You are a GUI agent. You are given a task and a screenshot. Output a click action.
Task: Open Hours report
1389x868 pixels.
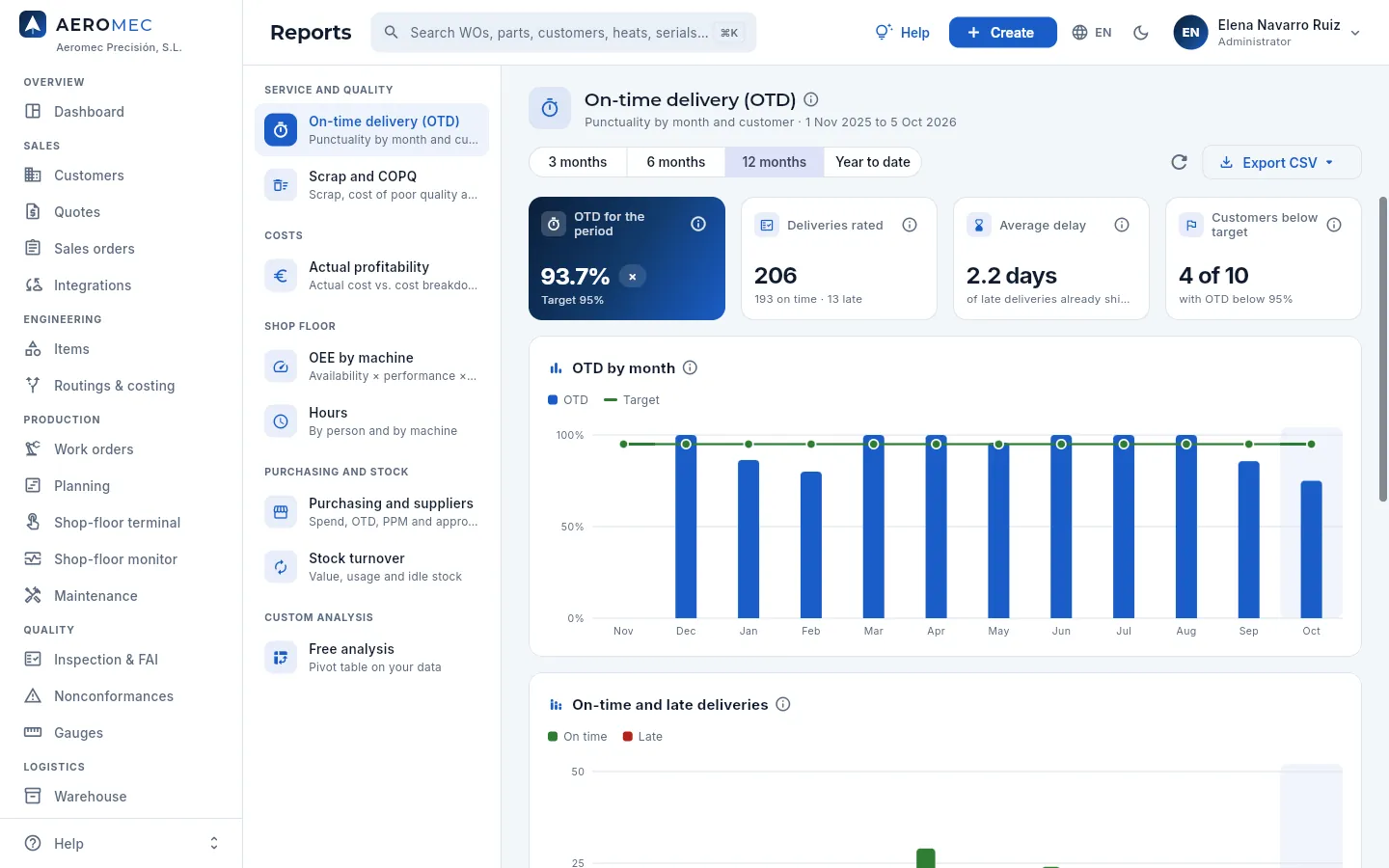pos(371,420)
